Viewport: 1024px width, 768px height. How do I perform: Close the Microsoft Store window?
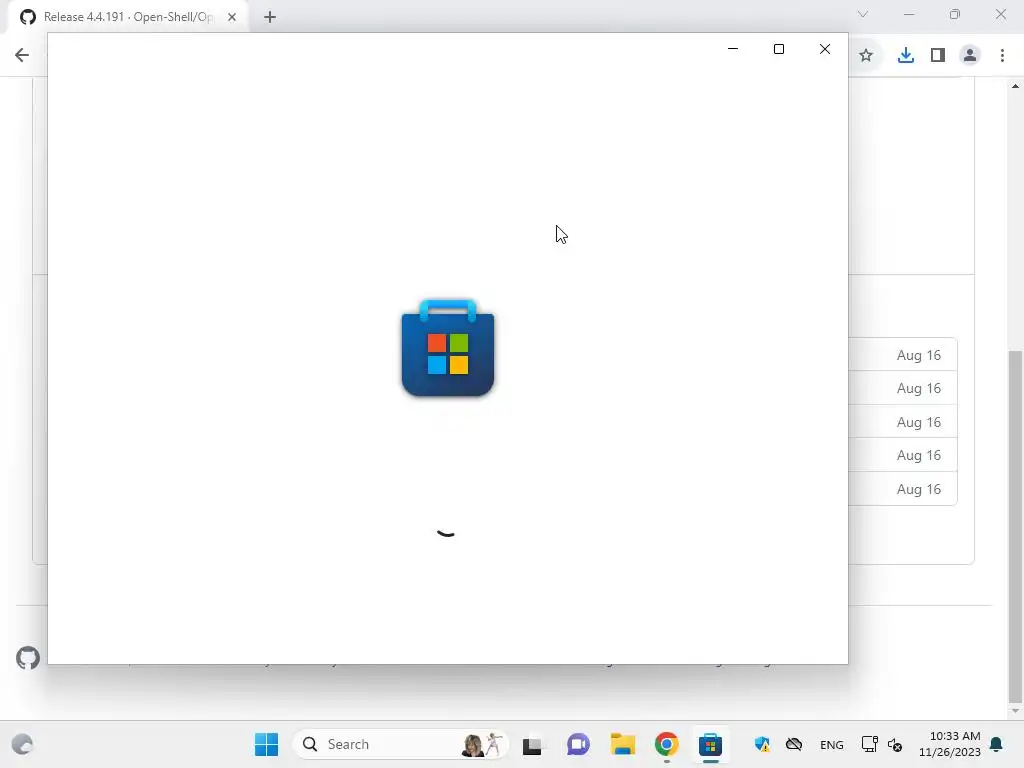point(825,49)
